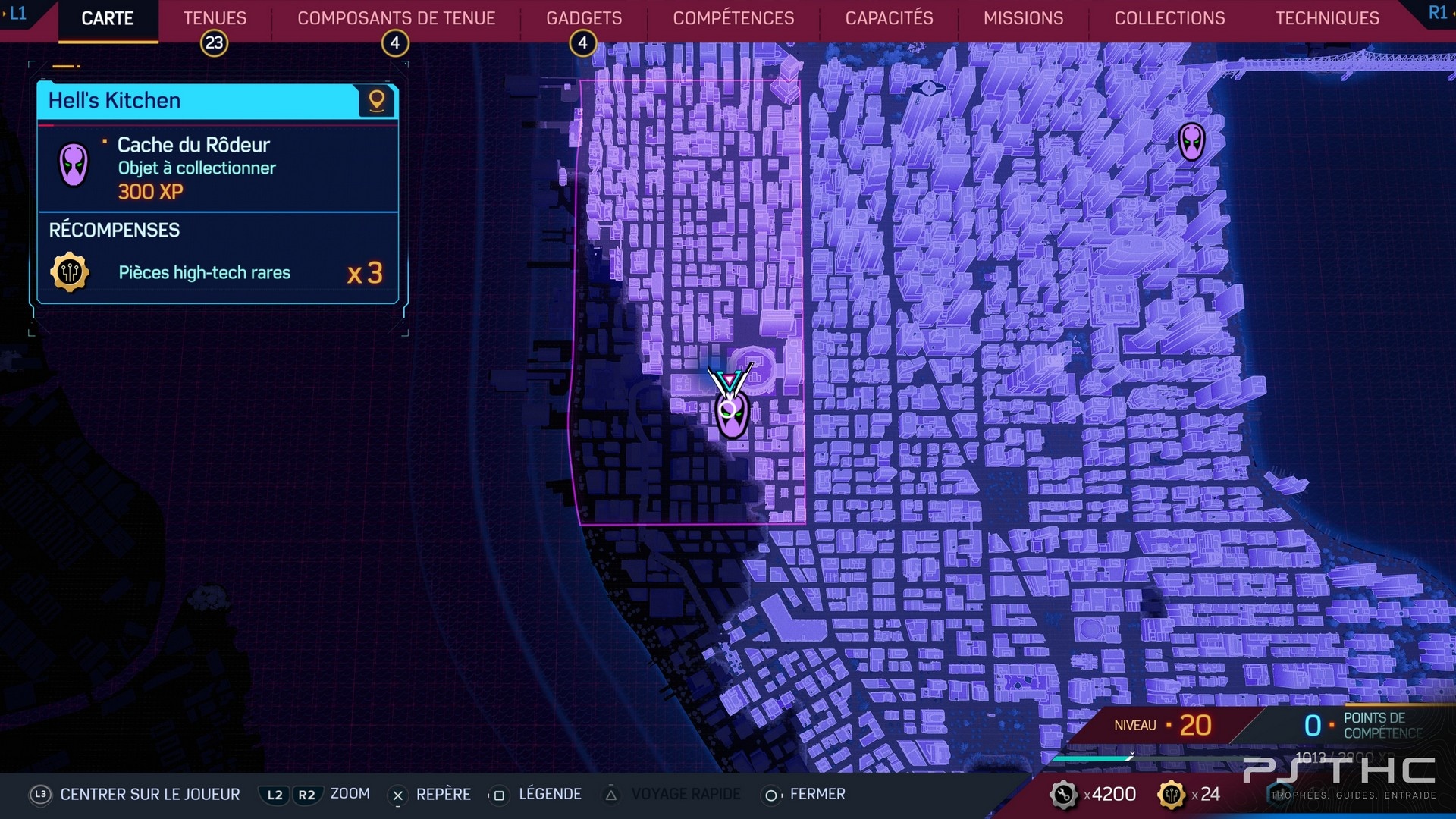Image resolution: width=1456 pixels, height=819 pixels.
Task: Open COMPOSANTS DE TENUE tab
Action: pos(396,18)
